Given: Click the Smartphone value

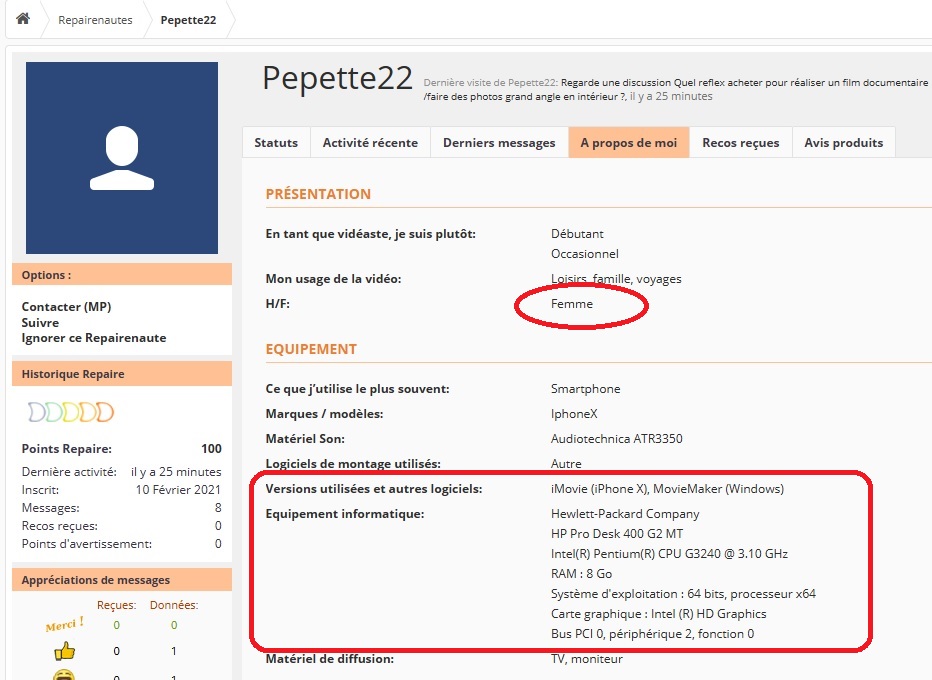Looking at the screenshot, I should tap(585, 389).
